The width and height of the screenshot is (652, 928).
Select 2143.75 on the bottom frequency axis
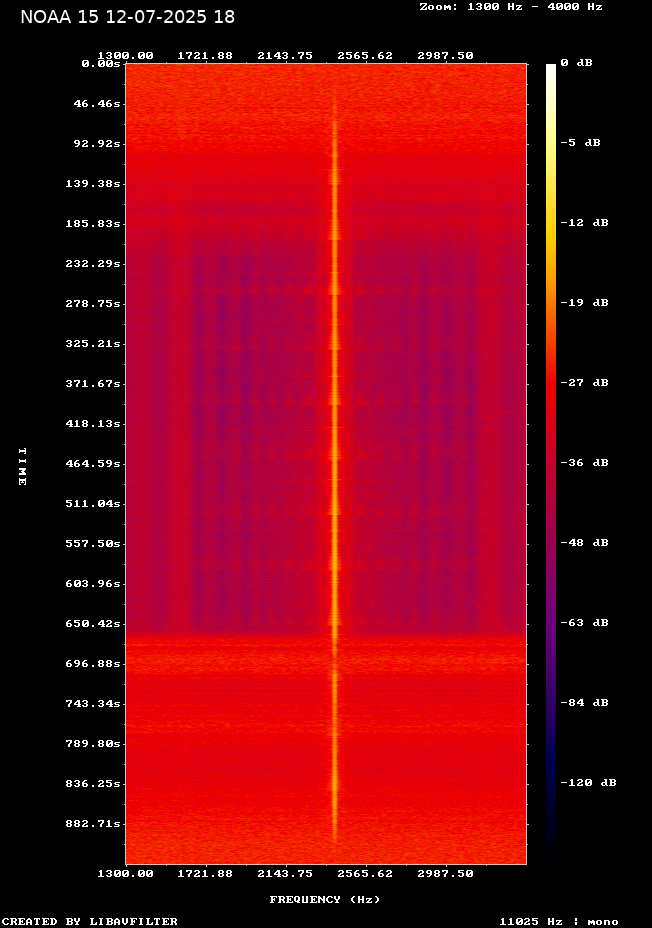click(x=285, y=874)
